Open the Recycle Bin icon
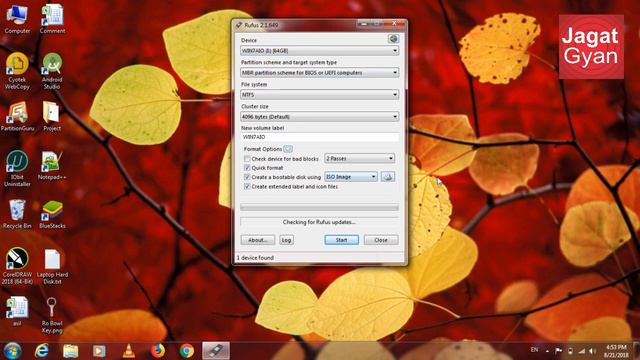 pos(17,214)
